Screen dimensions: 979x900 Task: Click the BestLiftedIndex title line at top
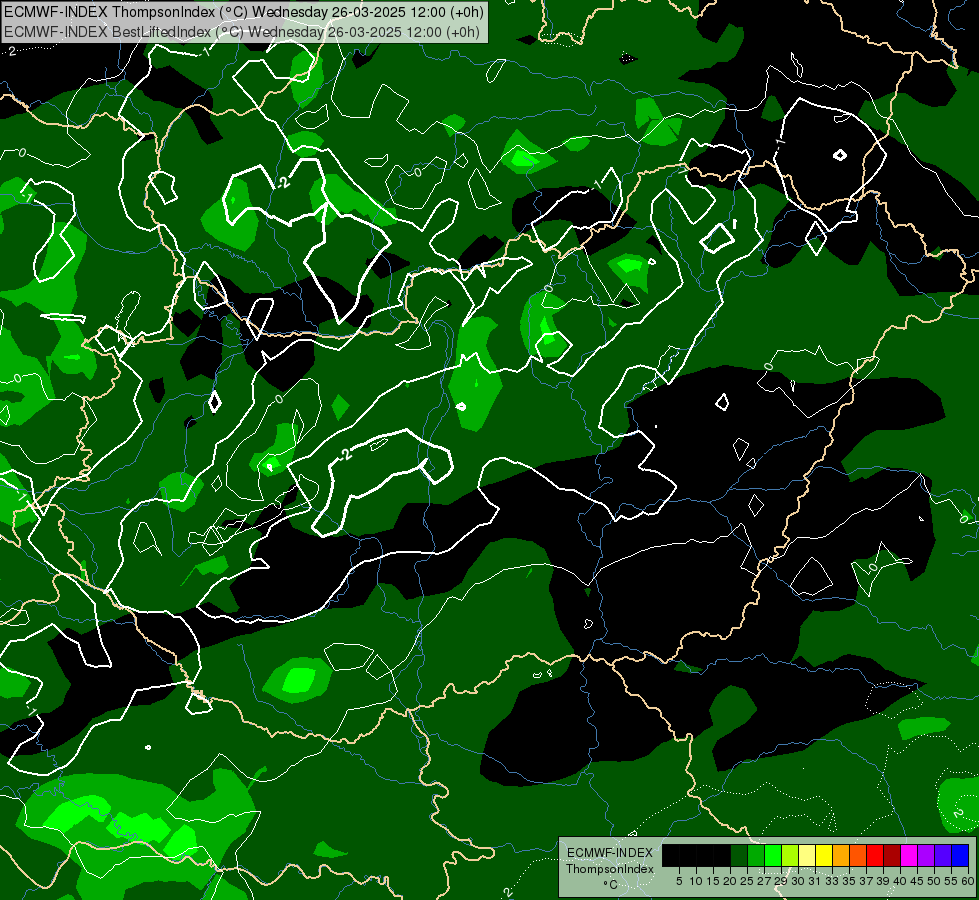[242, 32]
